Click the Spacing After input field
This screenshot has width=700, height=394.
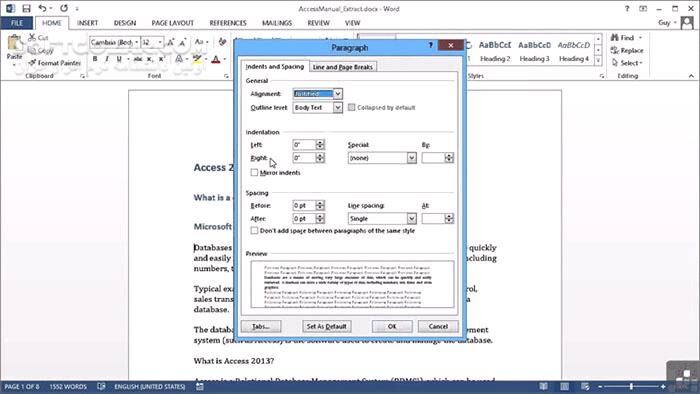point(304,219)
